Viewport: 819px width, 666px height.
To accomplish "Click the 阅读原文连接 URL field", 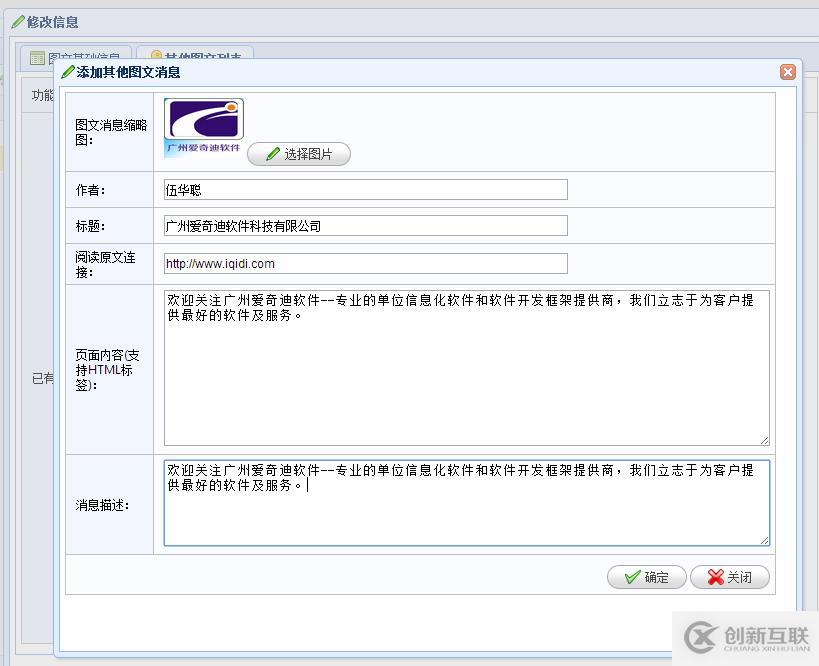I will (x=366, y=263).
